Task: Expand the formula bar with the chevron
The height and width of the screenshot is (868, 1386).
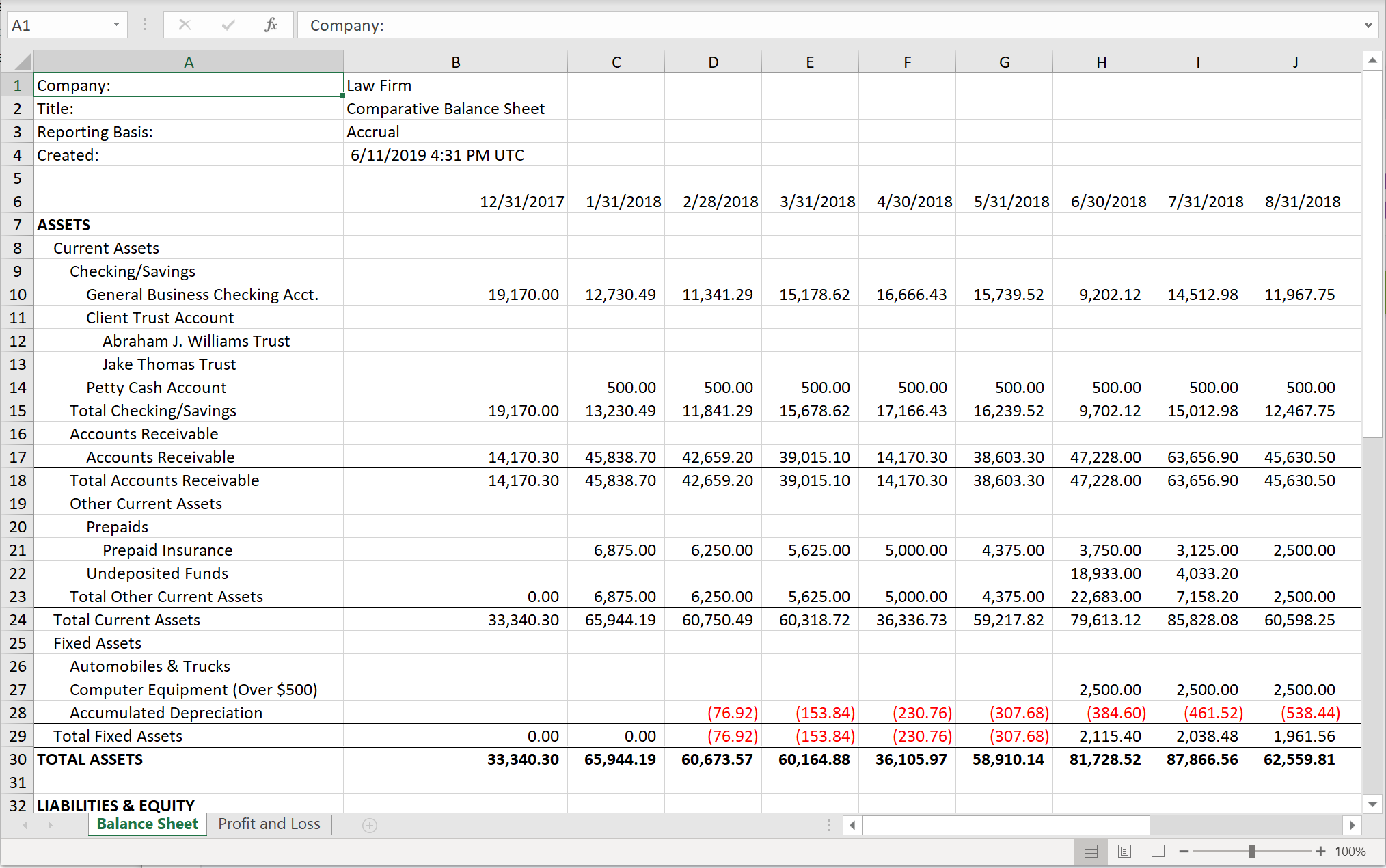Action: pyautogui.click(x=1368, y=25)
